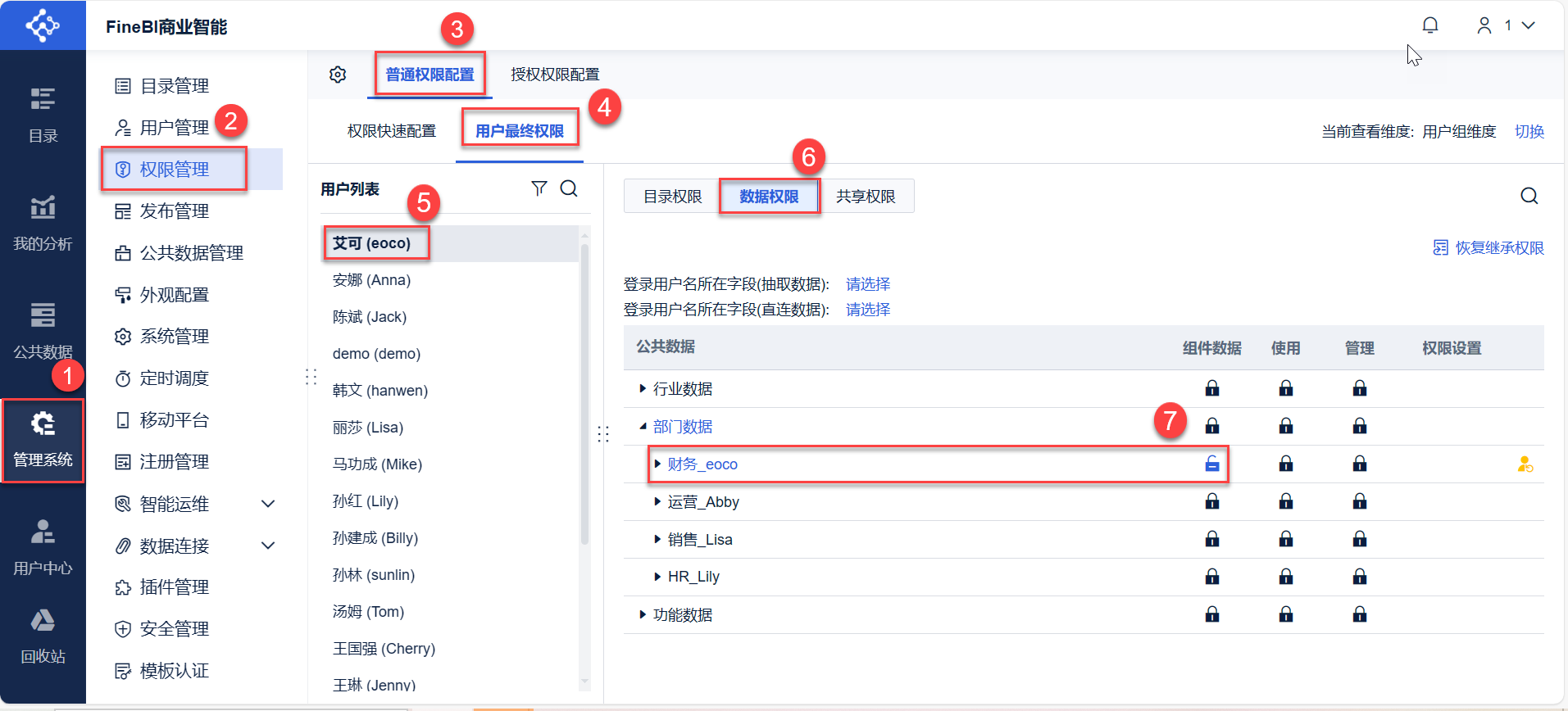Expand the 财务_eoco node
This screenshot has width=1568, height=711.
[657, 464]
